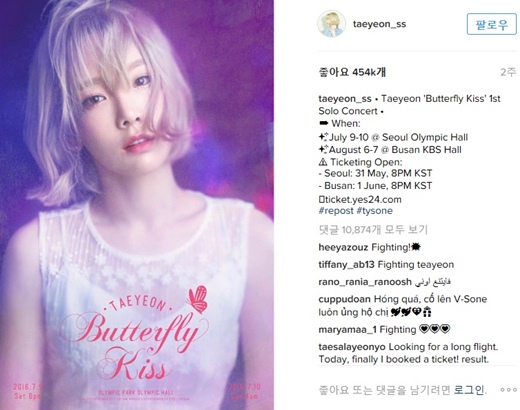Click the Butterfly Kiss concert poster image
Screen dimensions: 520x410
pos(137,205)
